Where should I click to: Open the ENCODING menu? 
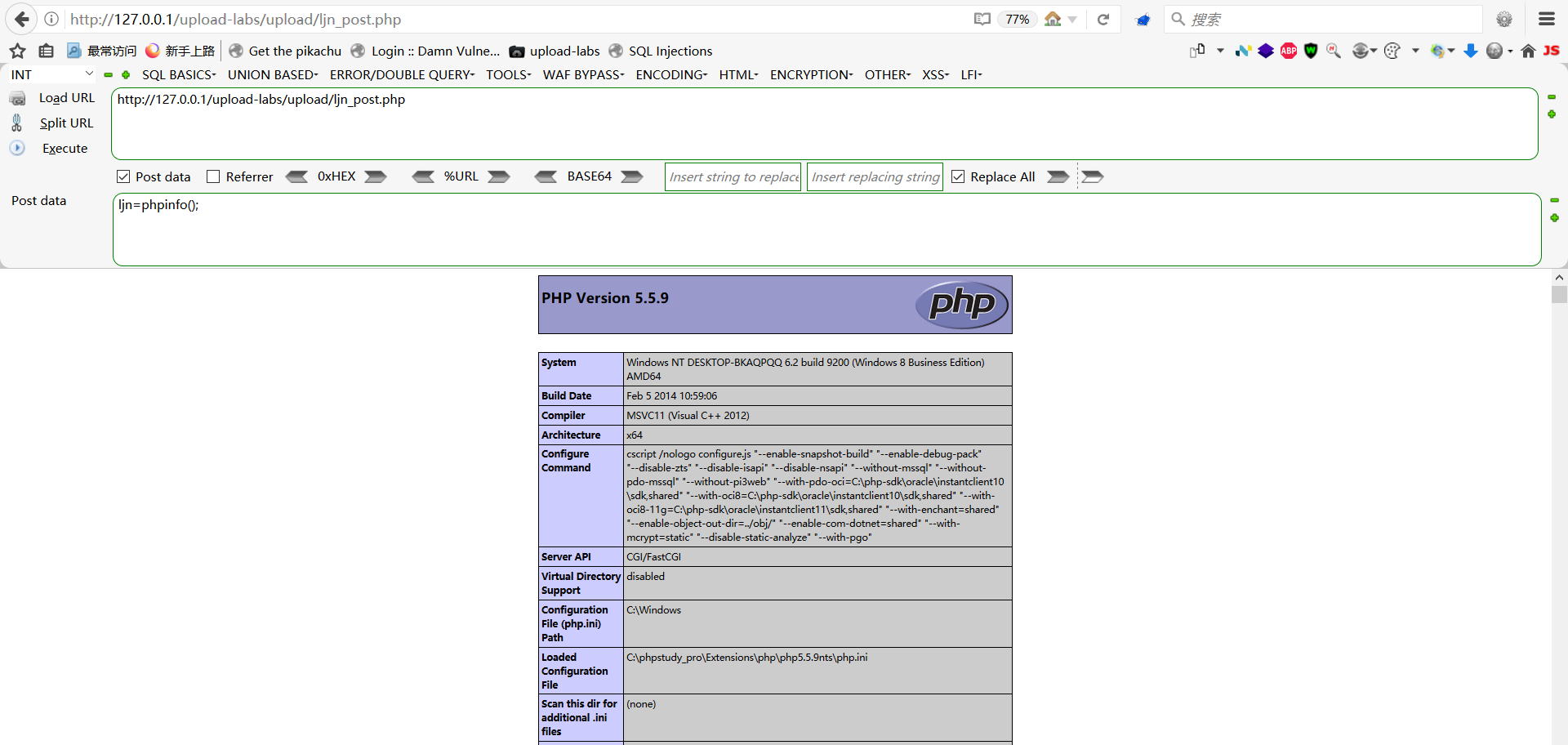[x=671, y=74]
